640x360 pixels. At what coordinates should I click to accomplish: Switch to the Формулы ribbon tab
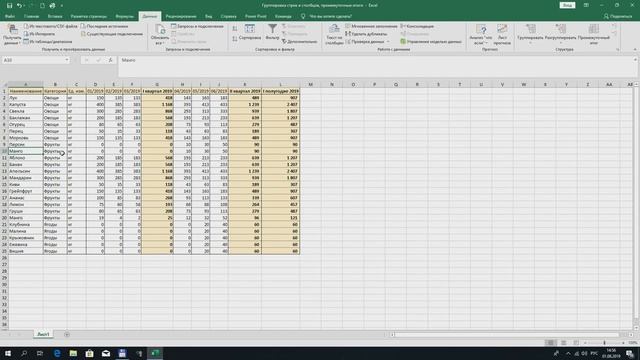(124, 16)
